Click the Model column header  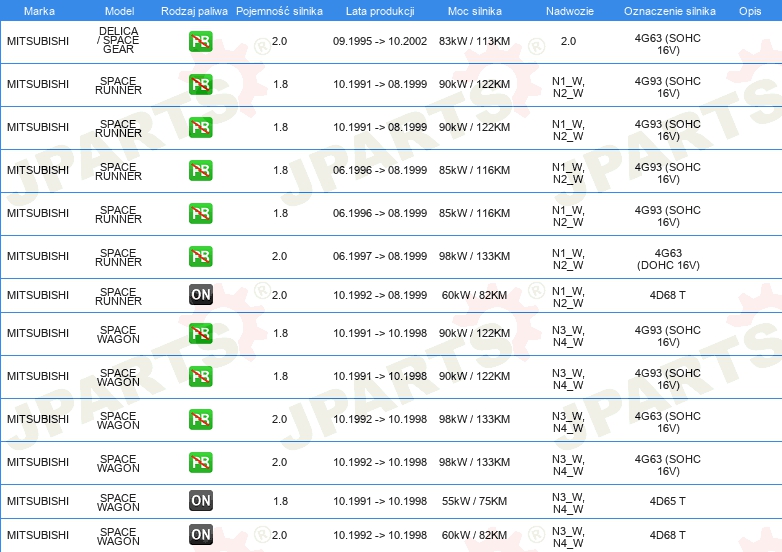tap(120, 11)
